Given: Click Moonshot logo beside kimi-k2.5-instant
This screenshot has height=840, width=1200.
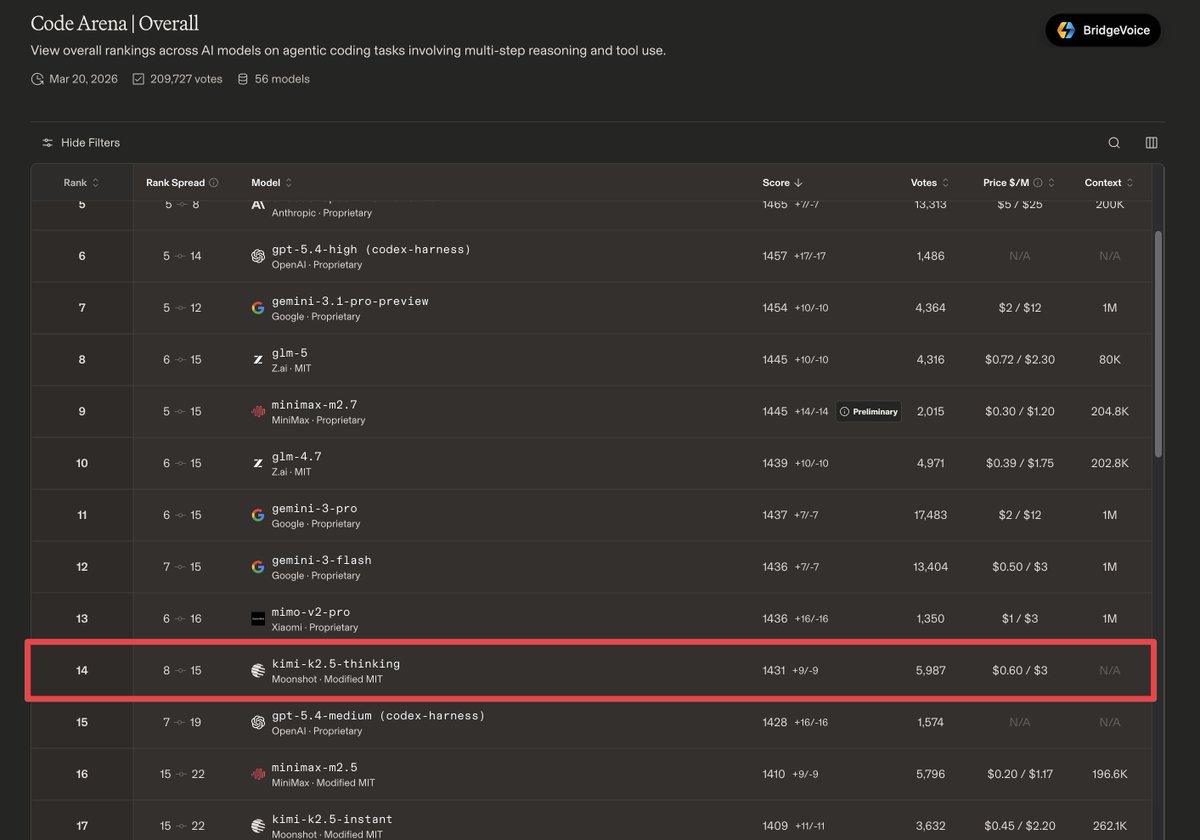Looking at the screenshot, I should [258, 826].
